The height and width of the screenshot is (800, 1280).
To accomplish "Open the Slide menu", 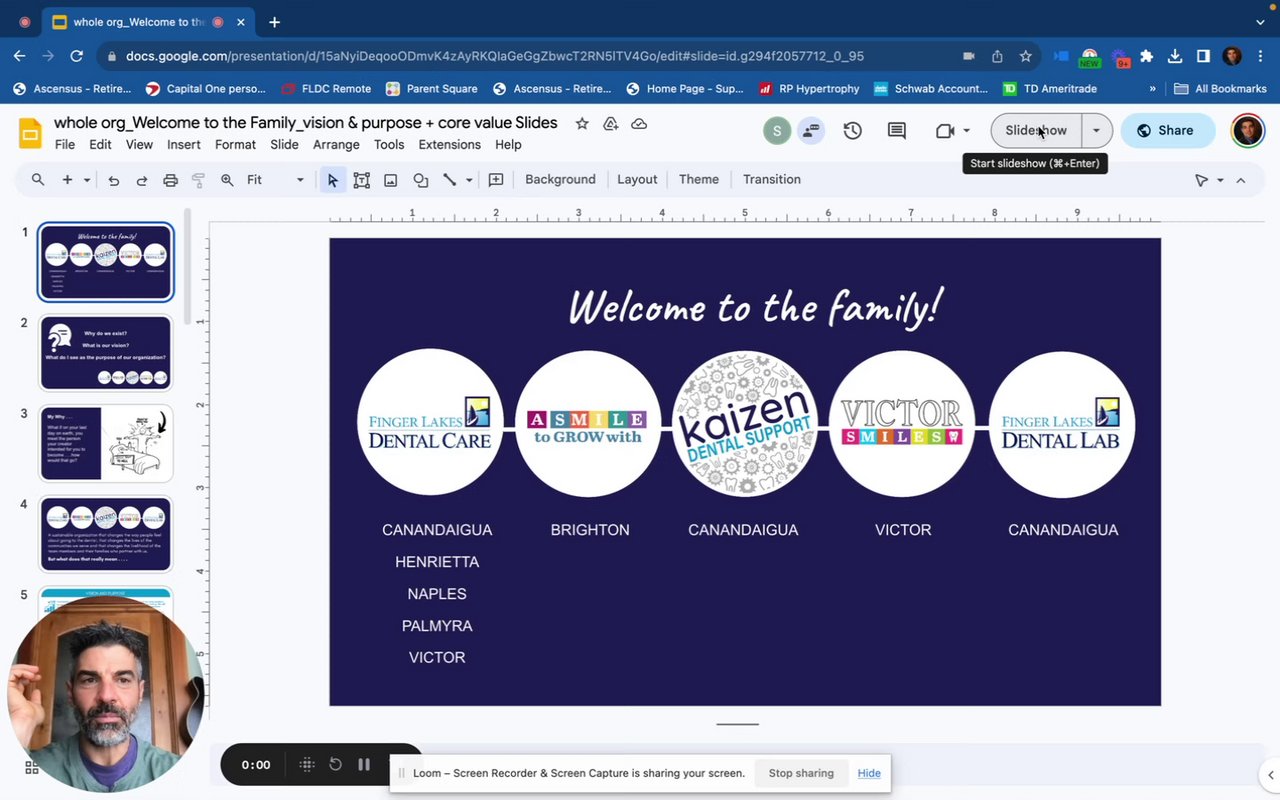I will tap(284, 144).
